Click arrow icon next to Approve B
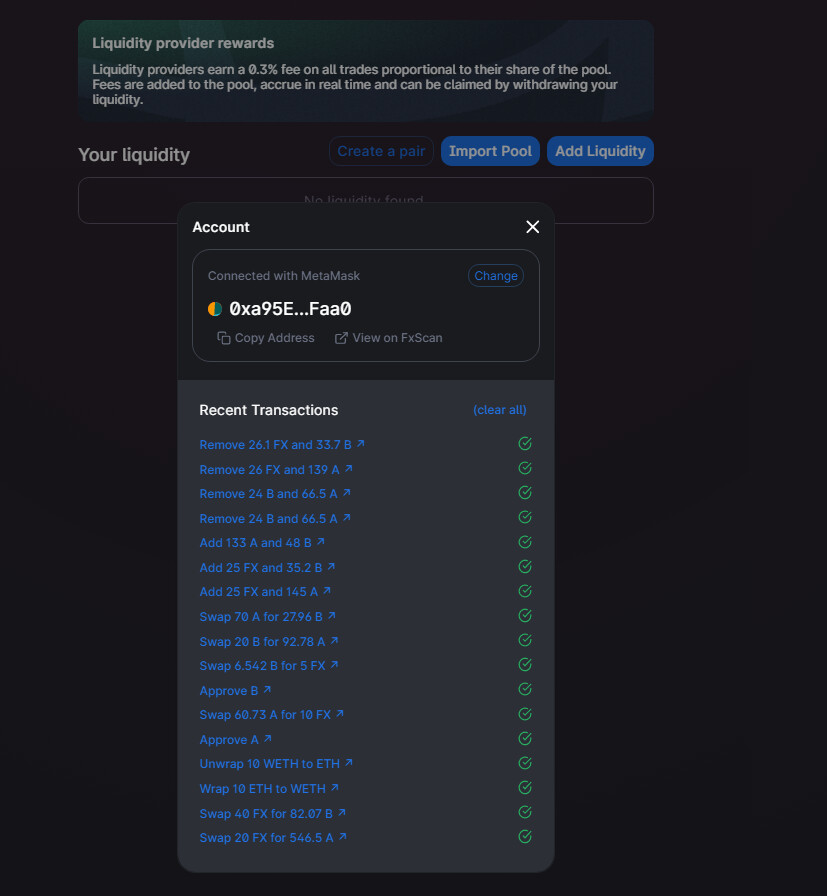This screenshot has width=827, height=896. [x=267, y=690]
